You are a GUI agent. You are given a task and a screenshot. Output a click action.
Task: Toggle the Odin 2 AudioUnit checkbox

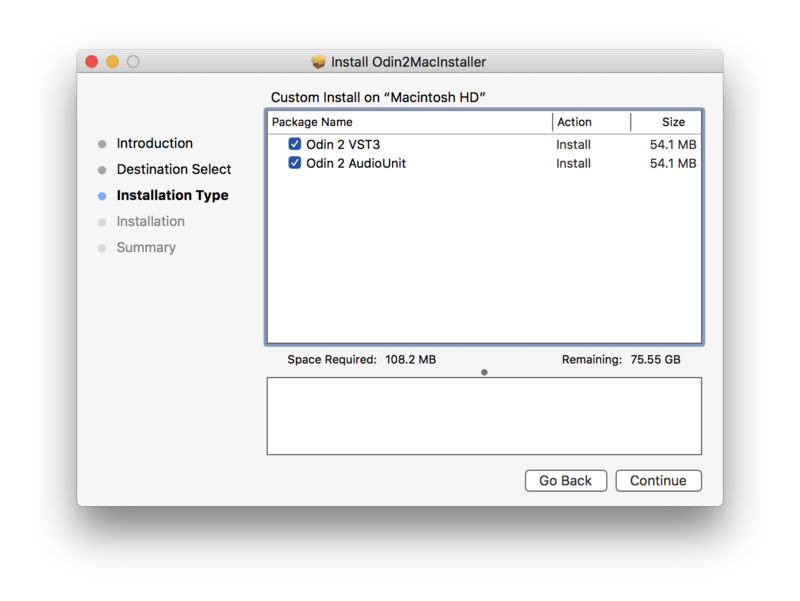[x=295, y=163]
